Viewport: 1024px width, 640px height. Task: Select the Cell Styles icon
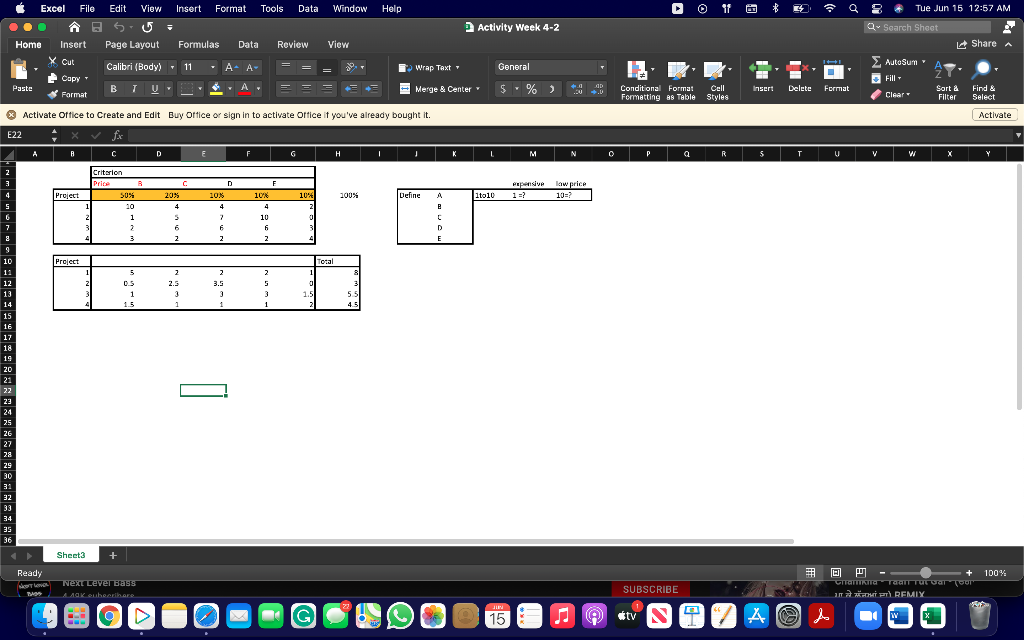717,80
